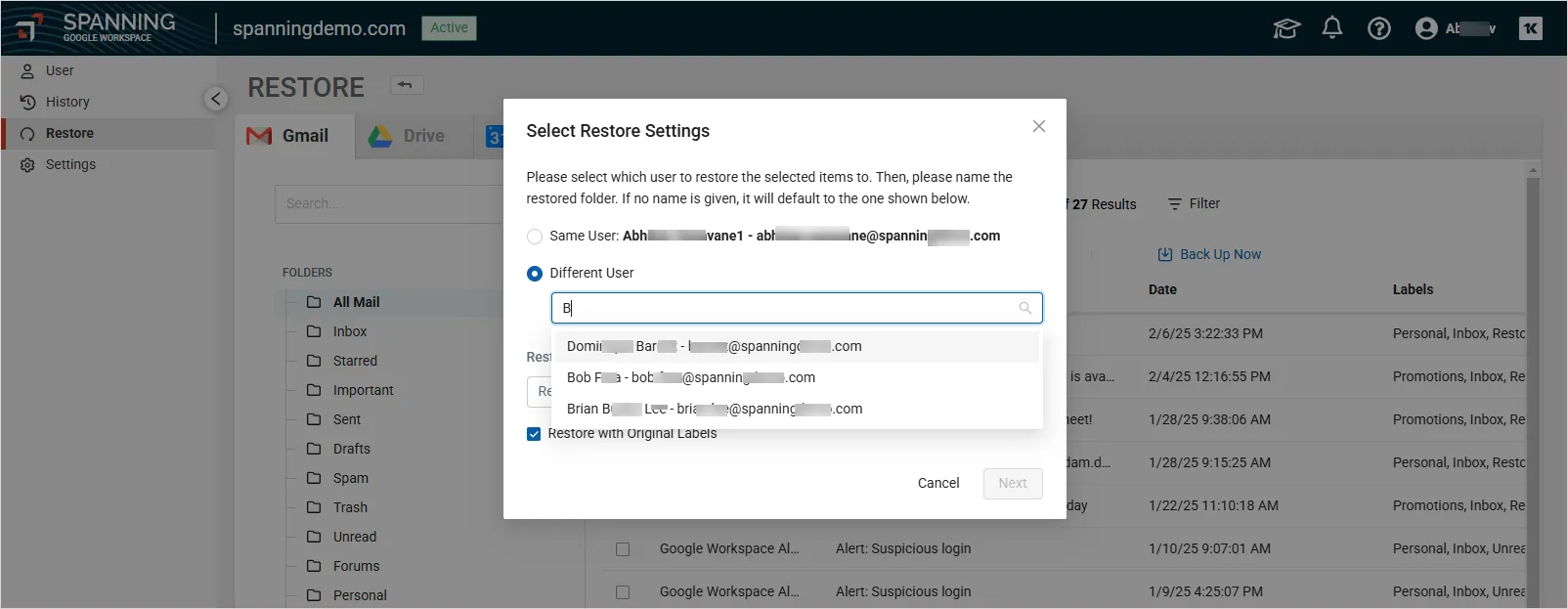This screenshot has width=1568, height=609.
Task: Open History in the left sidebar
Action: point(67,102)
